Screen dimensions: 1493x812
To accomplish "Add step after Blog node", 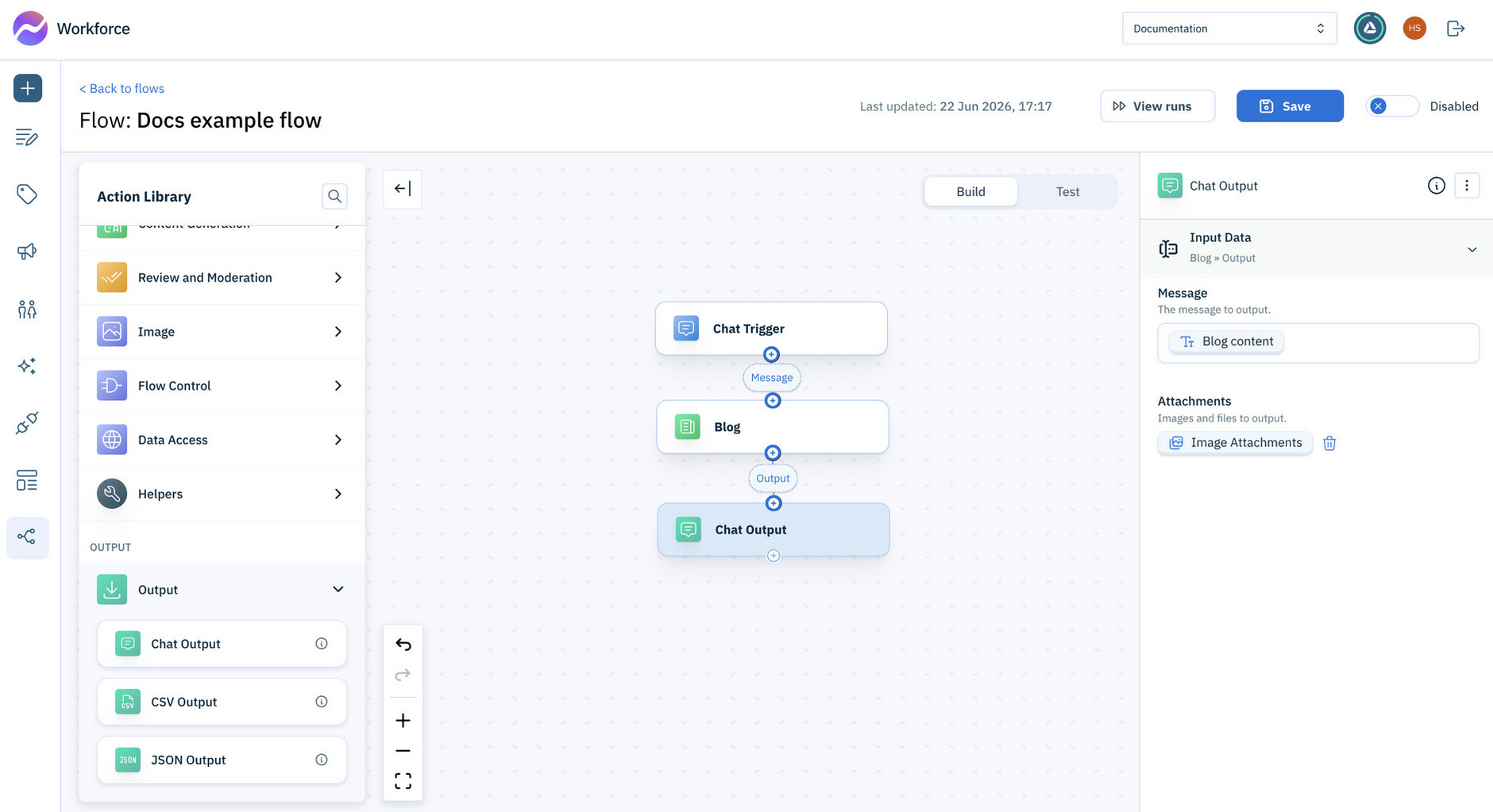I will (x=773, y=453).
